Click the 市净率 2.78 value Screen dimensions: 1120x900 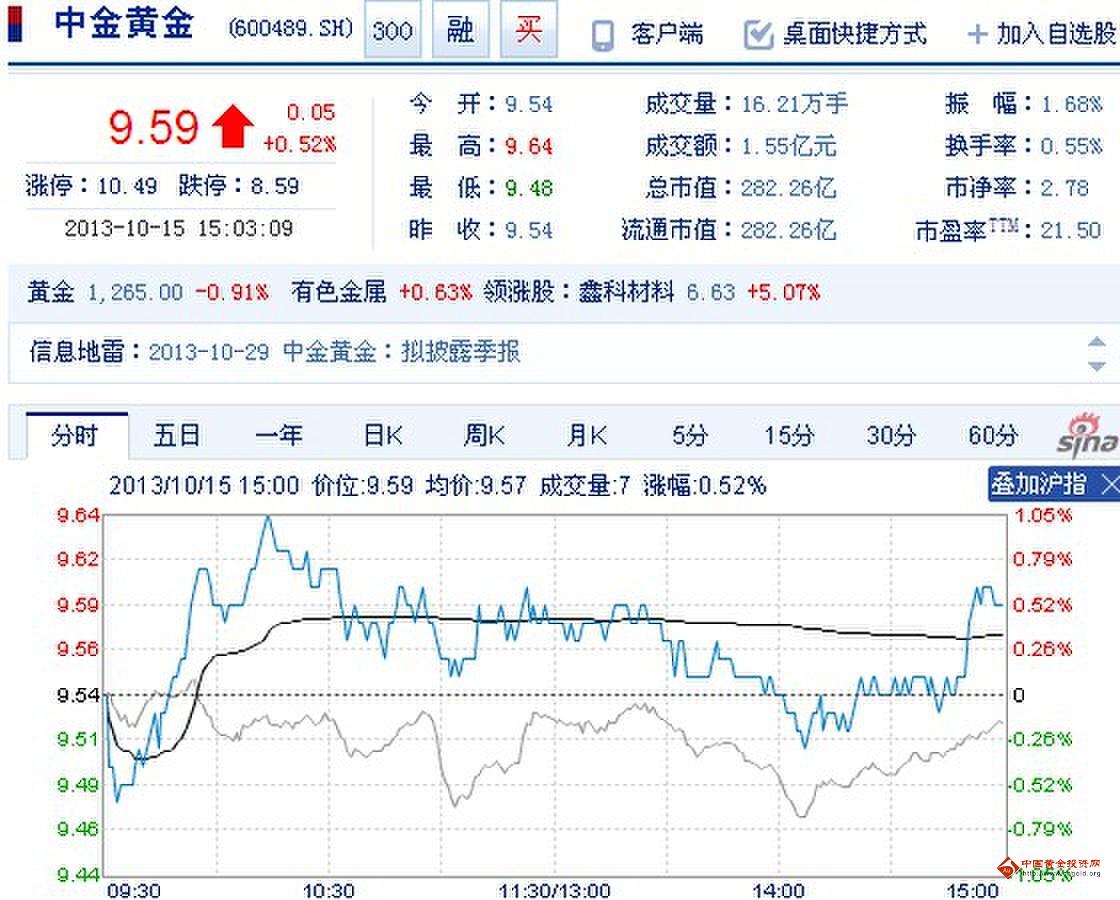(1064, 189)
